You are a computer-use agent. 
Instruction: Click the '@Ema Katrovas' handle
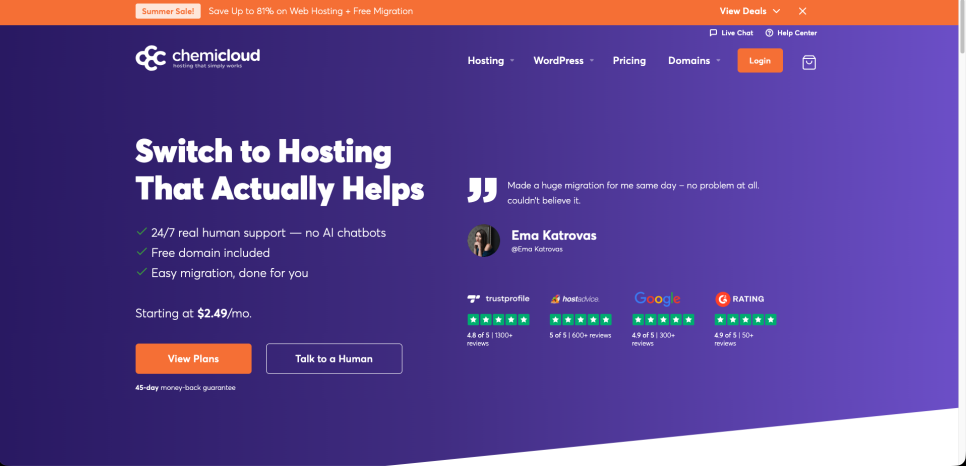(537, 250)
